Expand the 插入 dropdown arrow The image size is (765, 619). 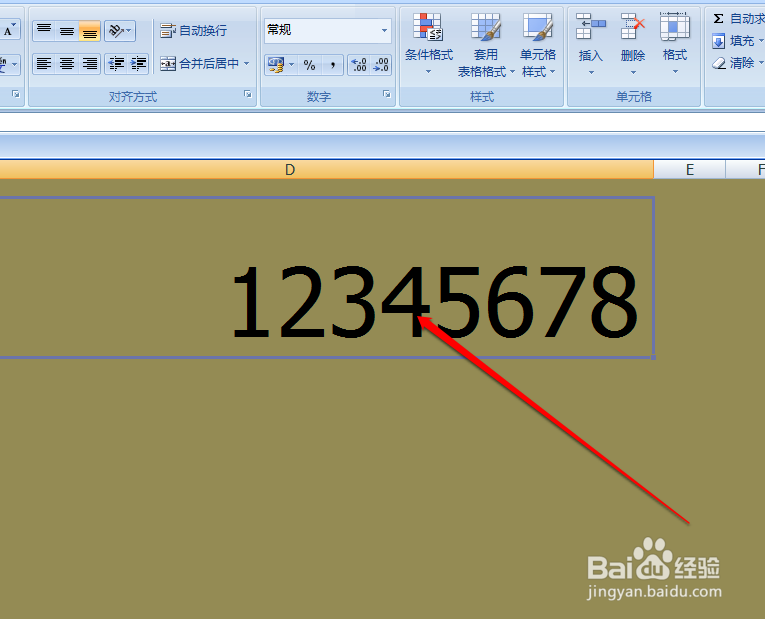591,73
